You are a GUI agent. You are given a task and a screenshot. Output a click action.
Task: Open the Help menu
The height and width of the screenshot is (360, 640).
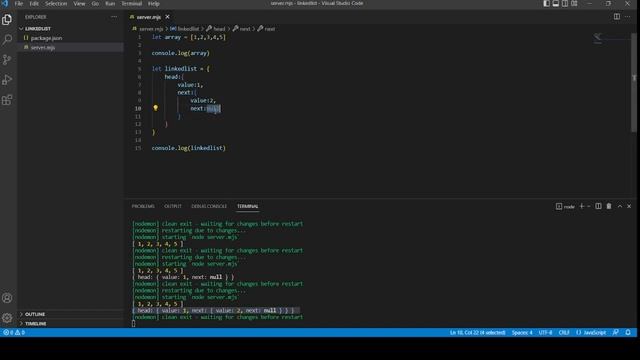tap(153, 4)
